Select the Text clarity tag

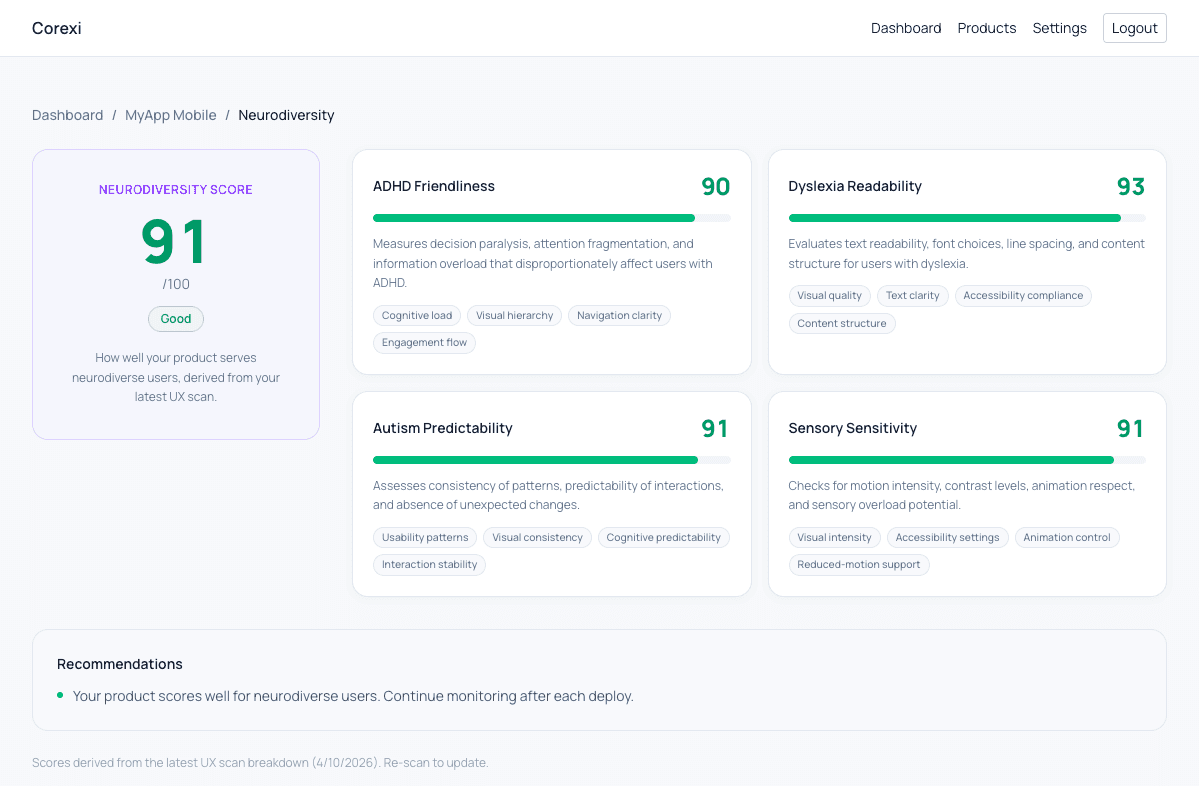pyautogui.click(x=912, y=296)
